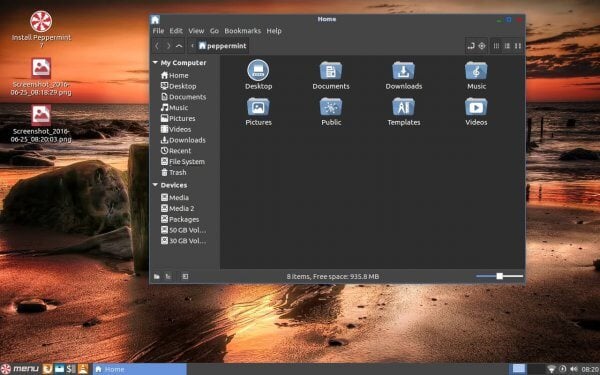Go forward with the right arrow button
The image size is (600, 375).
168,46
